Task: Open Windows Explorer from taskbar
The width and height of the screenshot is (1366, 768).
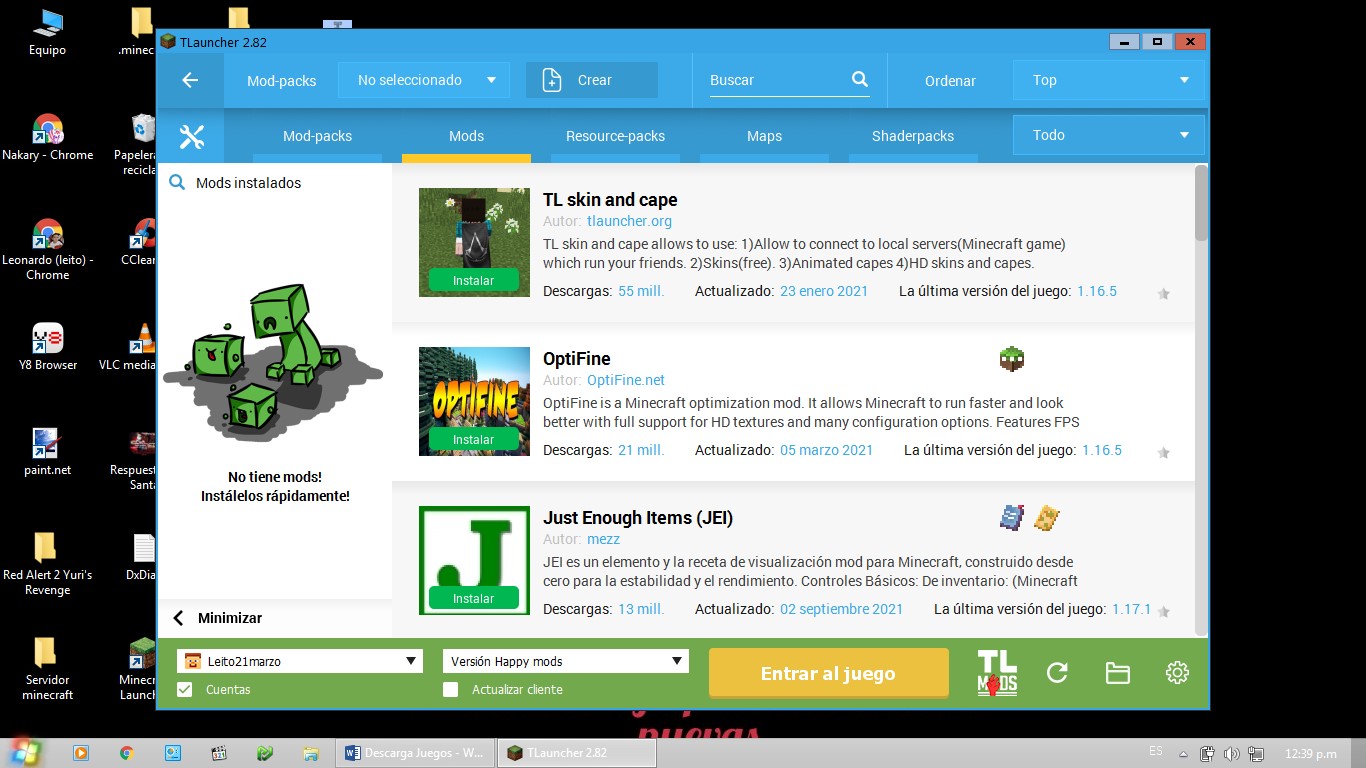Action: 311,753
